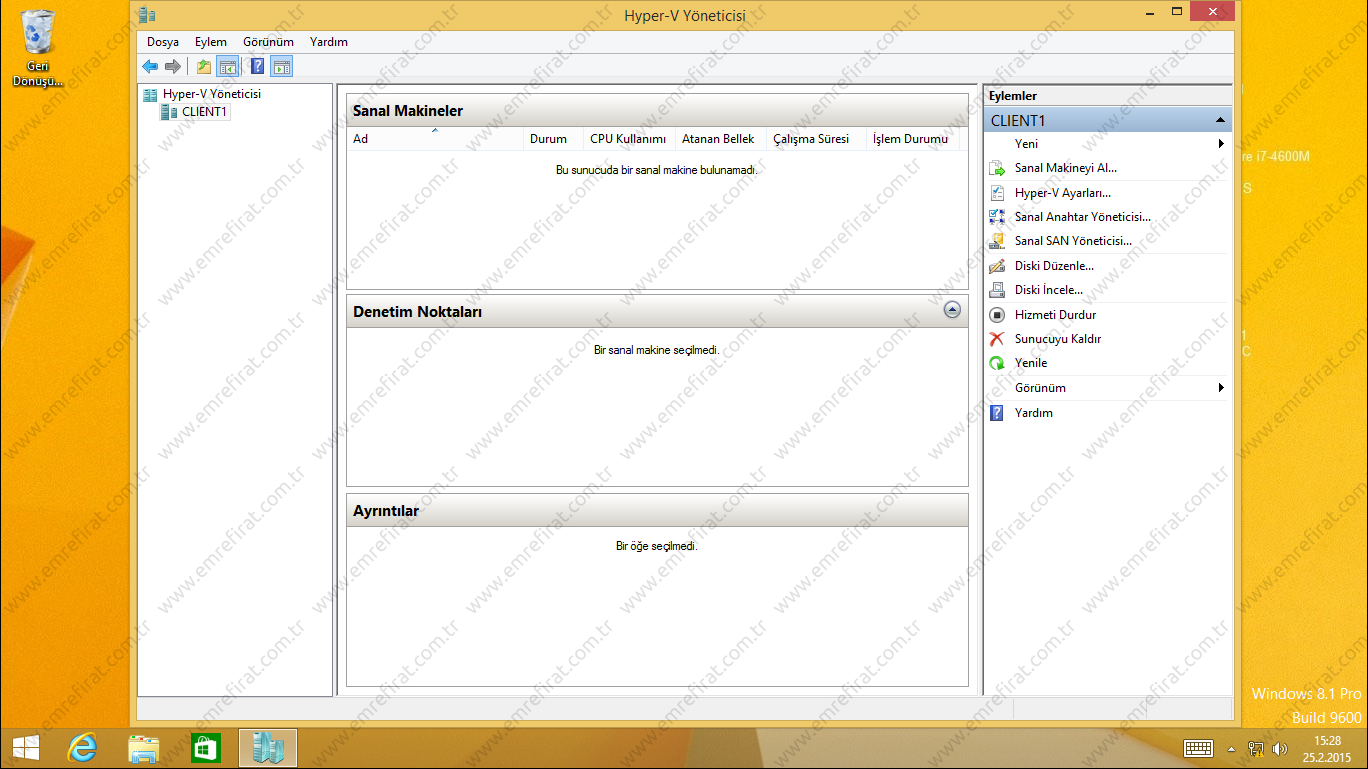1368x769 pixels.
Task: Collapse the CLIENT1 actions header
Action: [x=1220, y=120]
